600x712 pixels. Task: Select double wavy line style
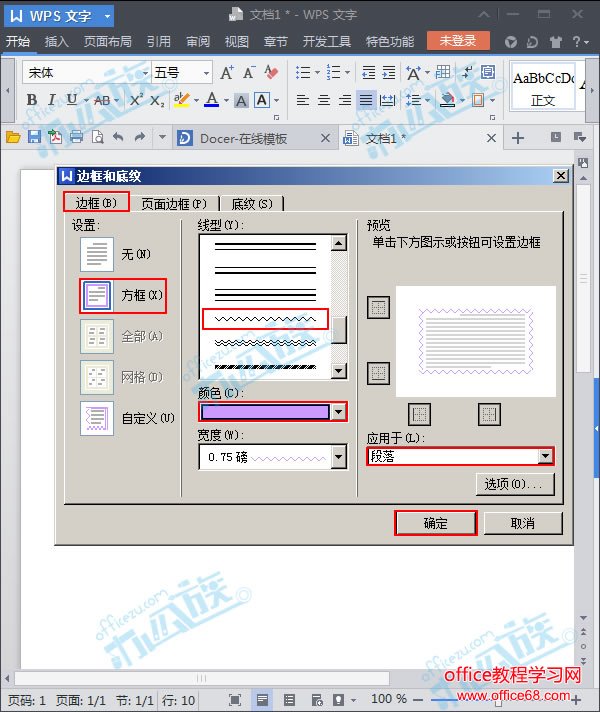pyautogui.click(x=265, y=342)
